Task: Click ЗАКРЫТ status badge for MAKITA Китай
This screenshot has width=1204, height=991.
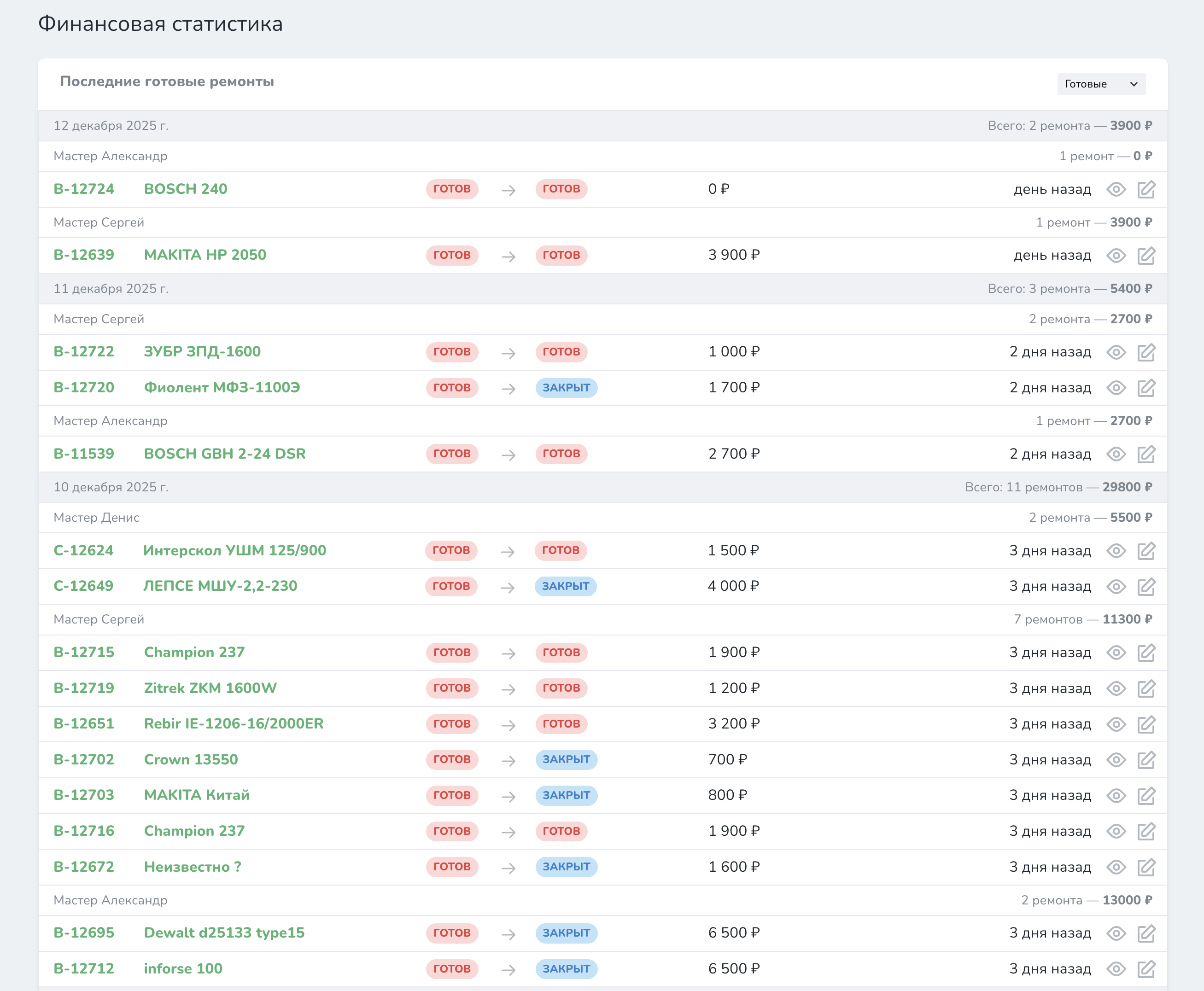Action: point(566,795)
